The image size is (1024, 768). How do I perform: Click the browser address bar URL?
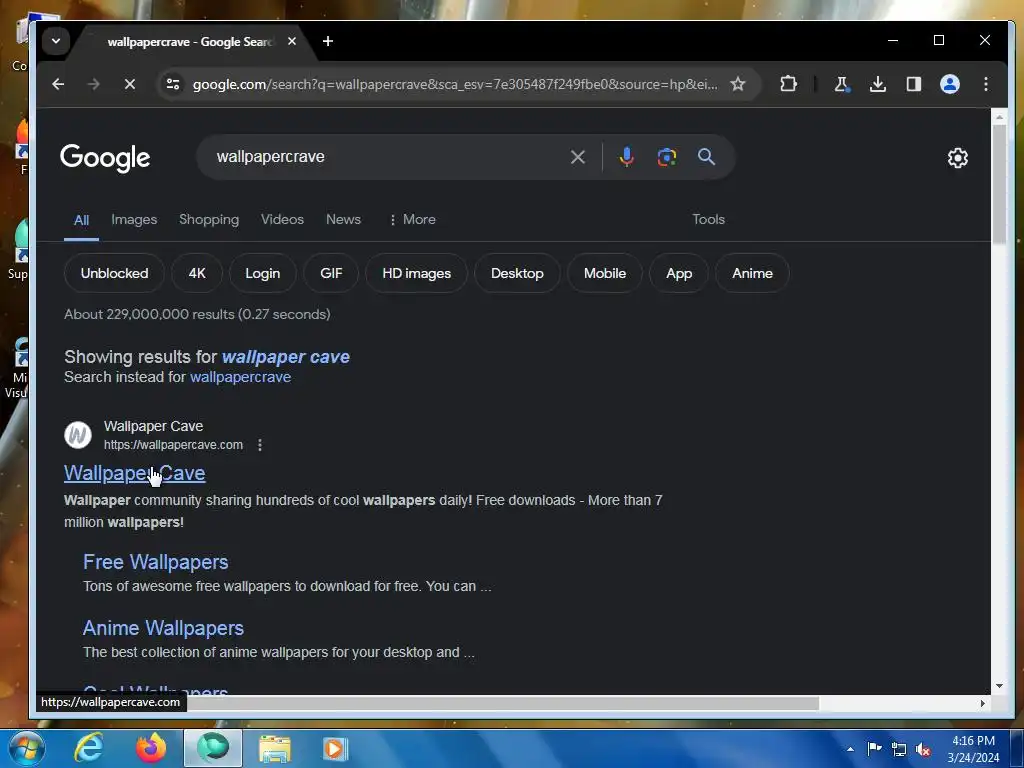tap(455, 84)
